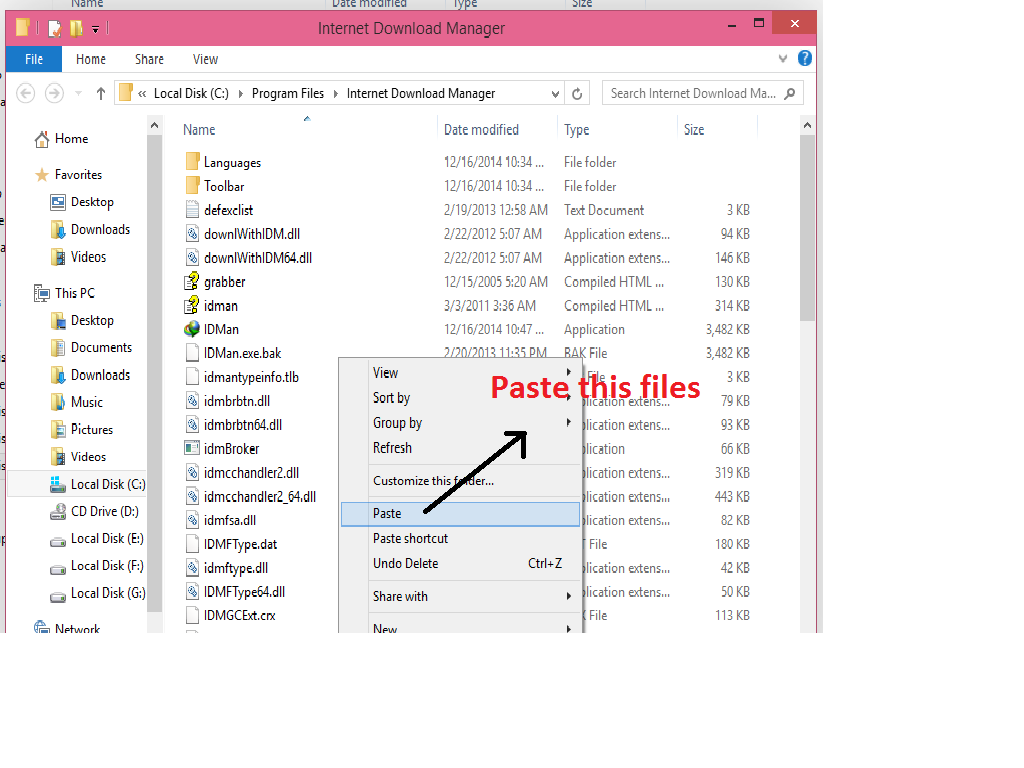The image size is (1024, 768).
Task: Go up one folder level arrow
Action: pyautogui.click(x=101, y=93)
